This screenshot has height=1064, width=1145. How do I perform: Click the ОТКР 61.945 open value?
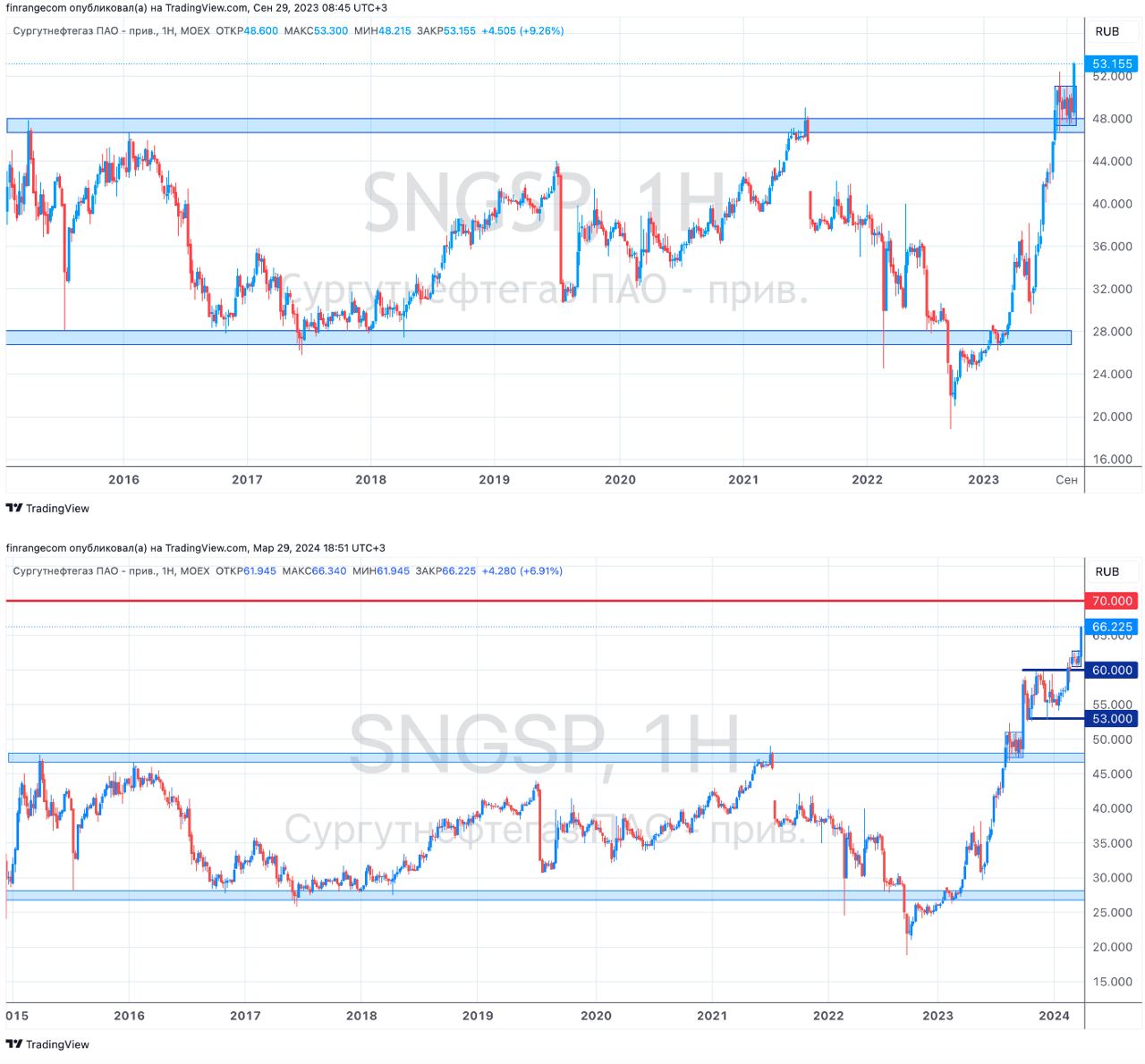246,570
